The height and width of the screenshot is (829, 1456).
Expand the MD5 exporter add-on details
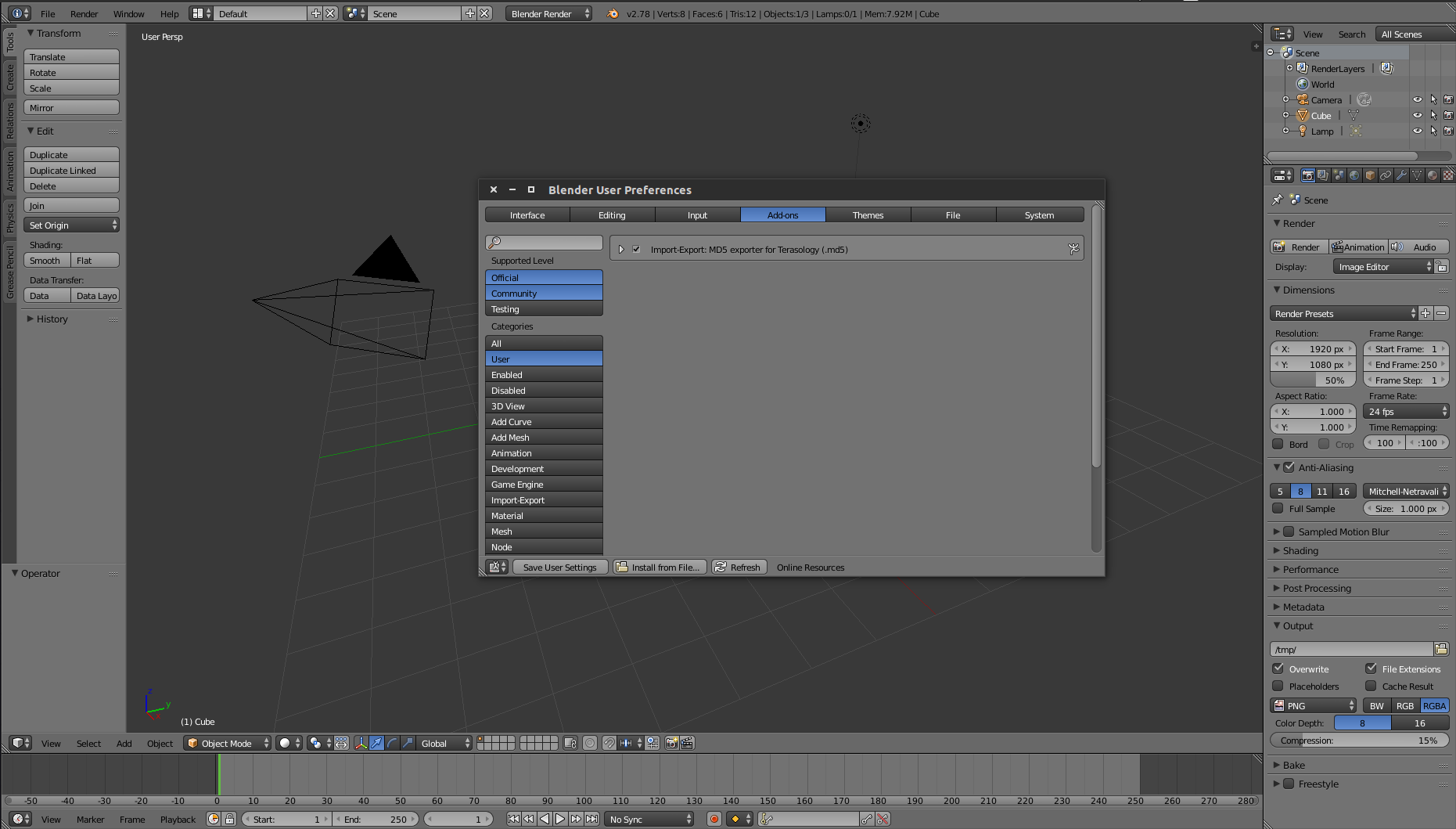coord(620,250)
